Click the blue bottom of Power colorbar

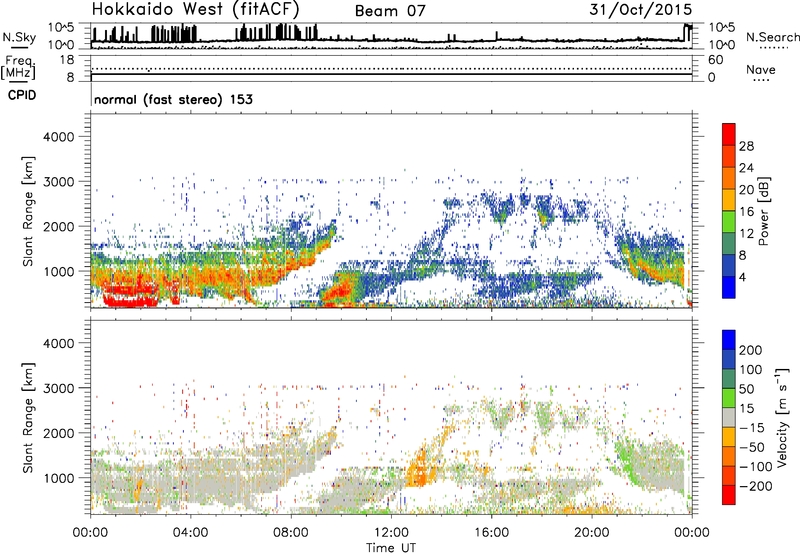point(729,288)
